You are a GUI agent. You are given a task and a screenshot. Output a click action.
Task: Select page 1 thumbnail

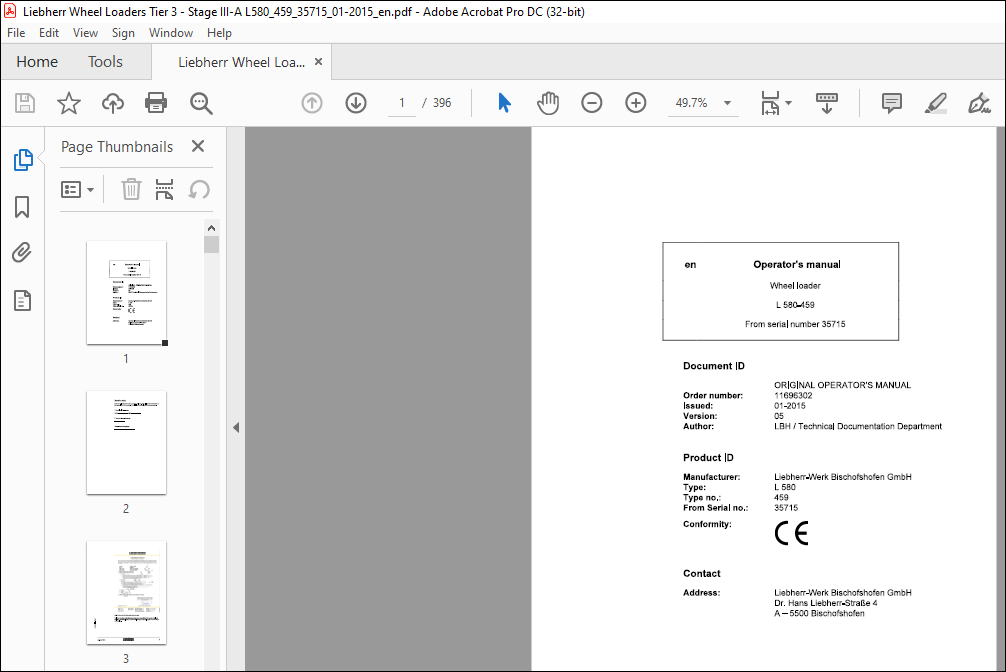pos(126,293)
